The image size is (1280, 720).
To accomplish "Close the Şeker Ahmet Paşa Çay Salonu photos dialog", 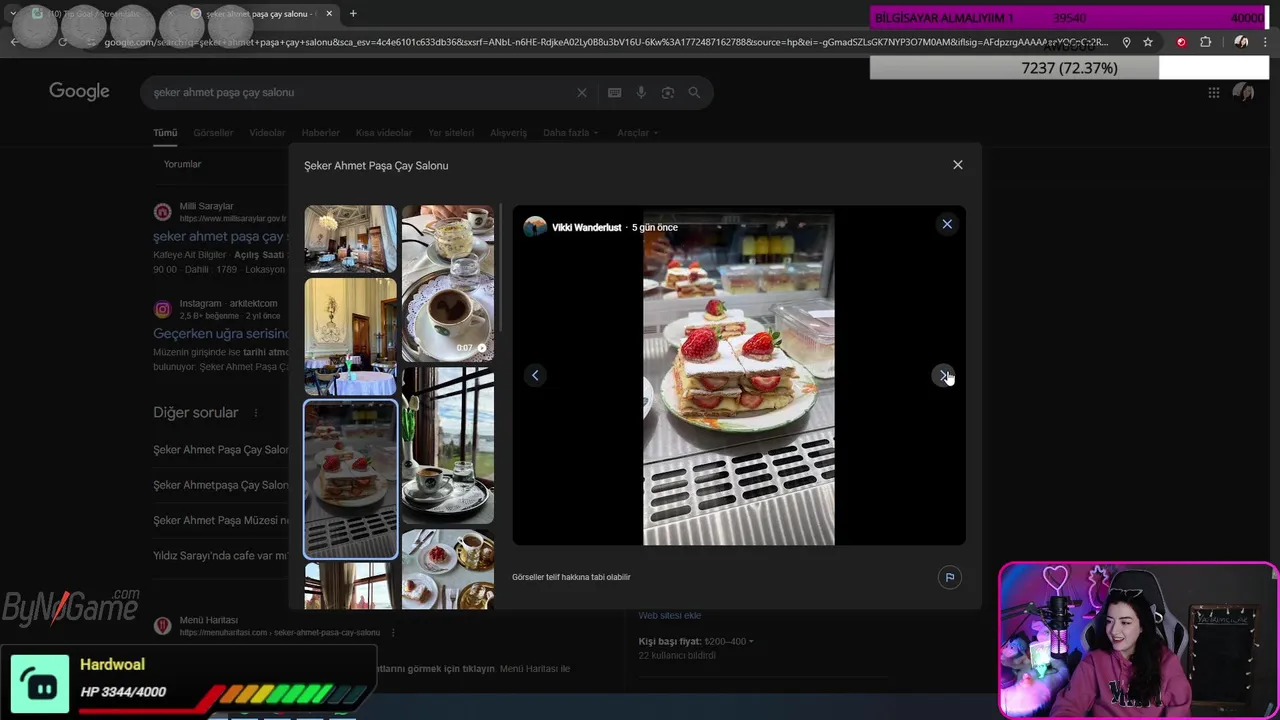I will tap(958, 165).
